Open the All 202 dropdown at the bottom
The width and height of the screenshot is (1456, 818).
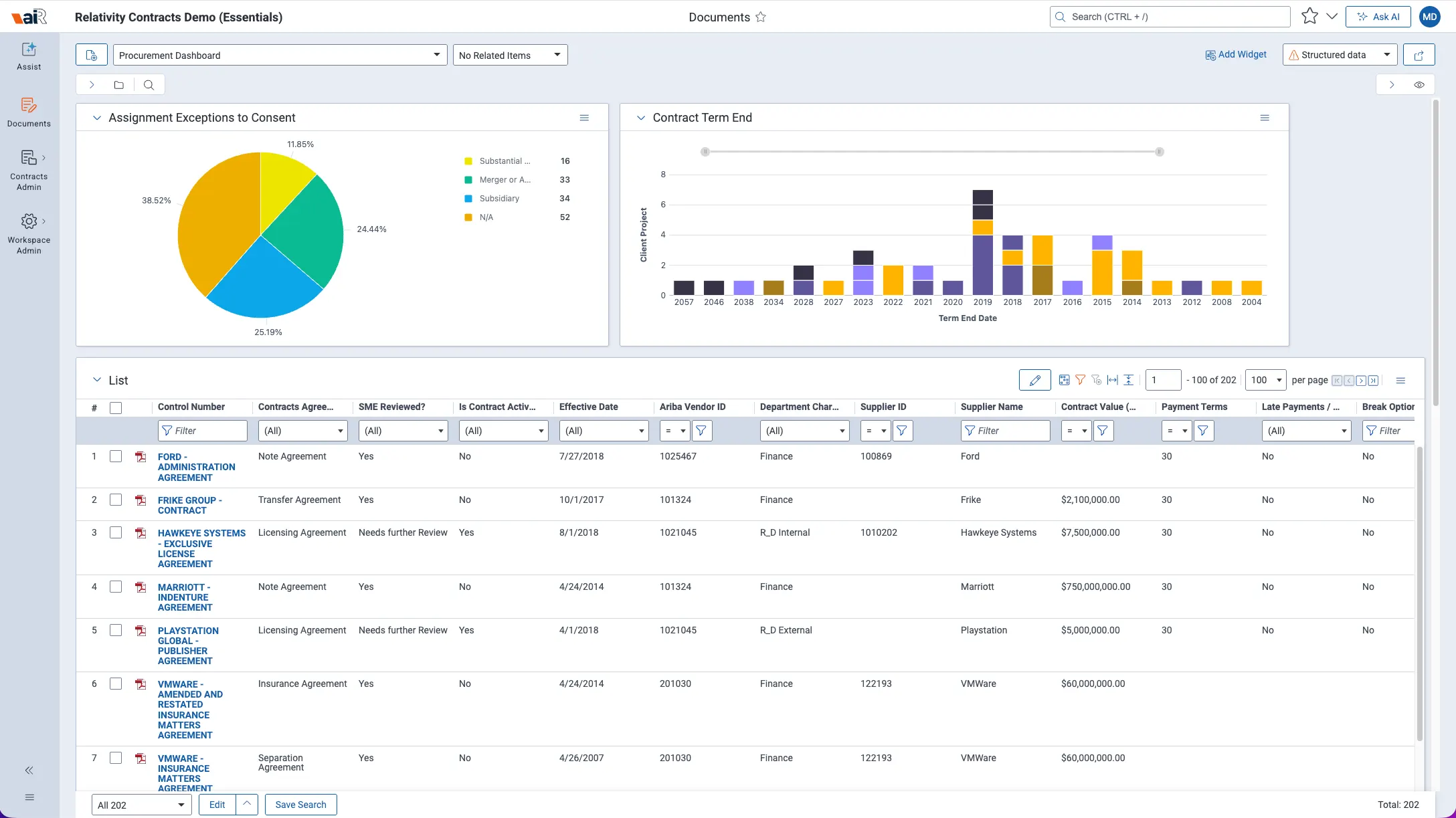142,805
